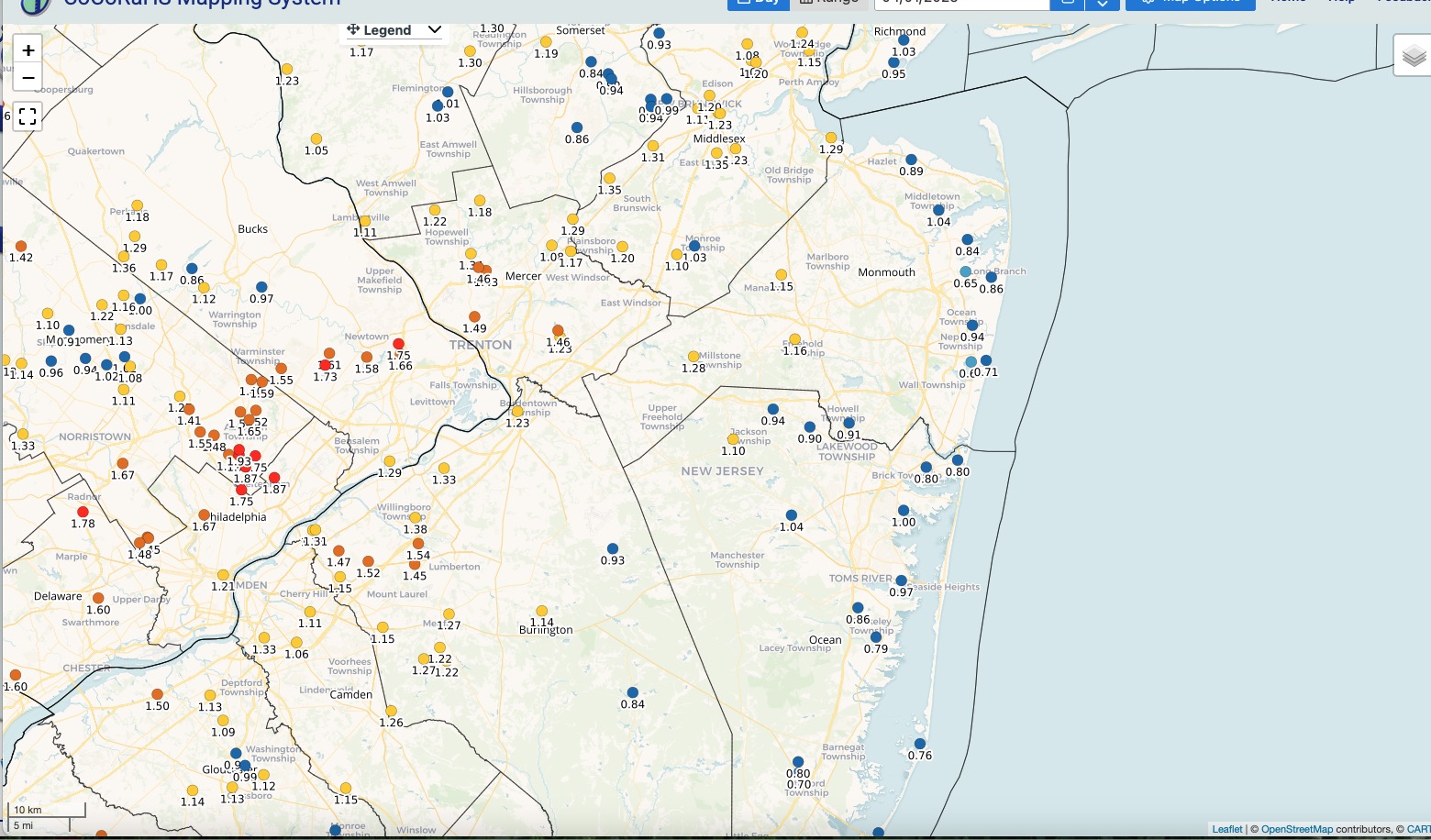Image resolution: width=1431 pixels, height=840 pixels.
Task: Select the 1.73 red marker
Action: (x=325, y=365)
